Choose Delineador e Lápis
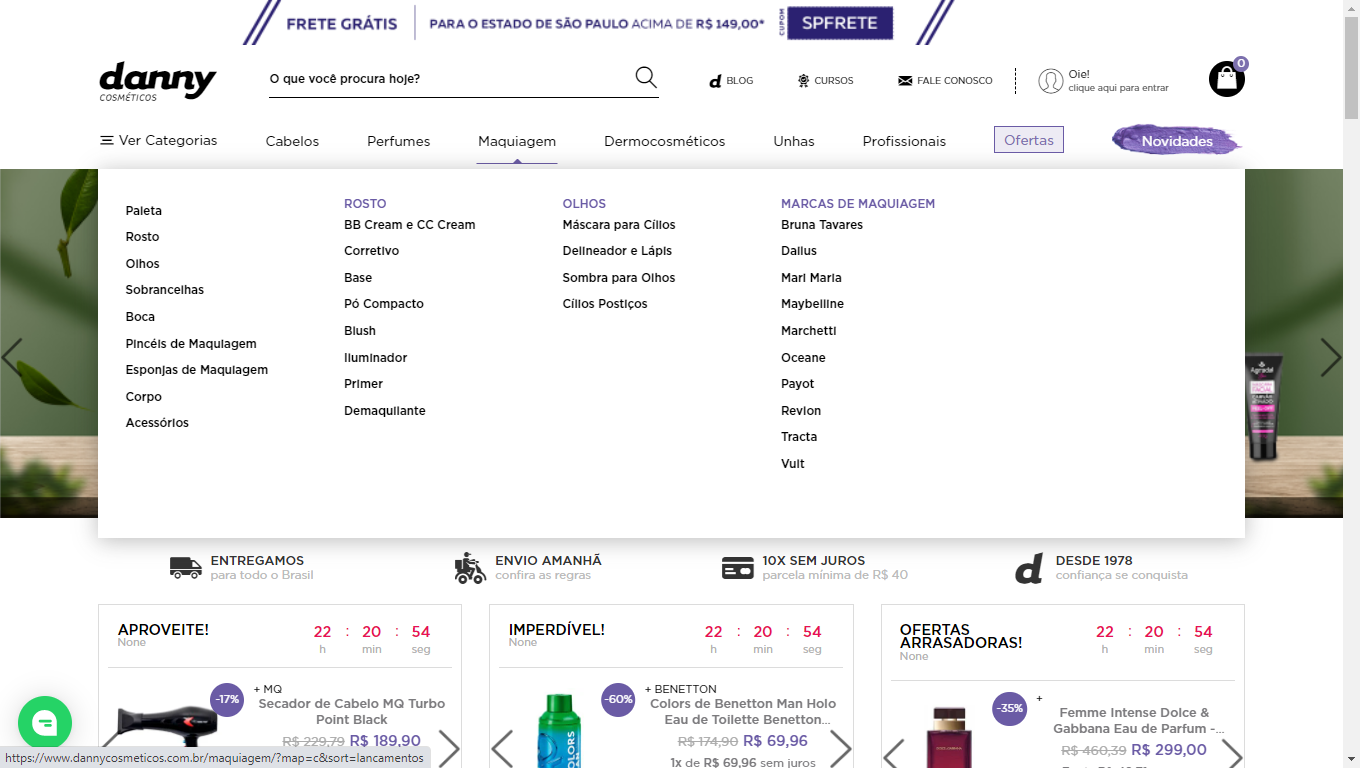1360x768 pixels. tap(617, 251)
